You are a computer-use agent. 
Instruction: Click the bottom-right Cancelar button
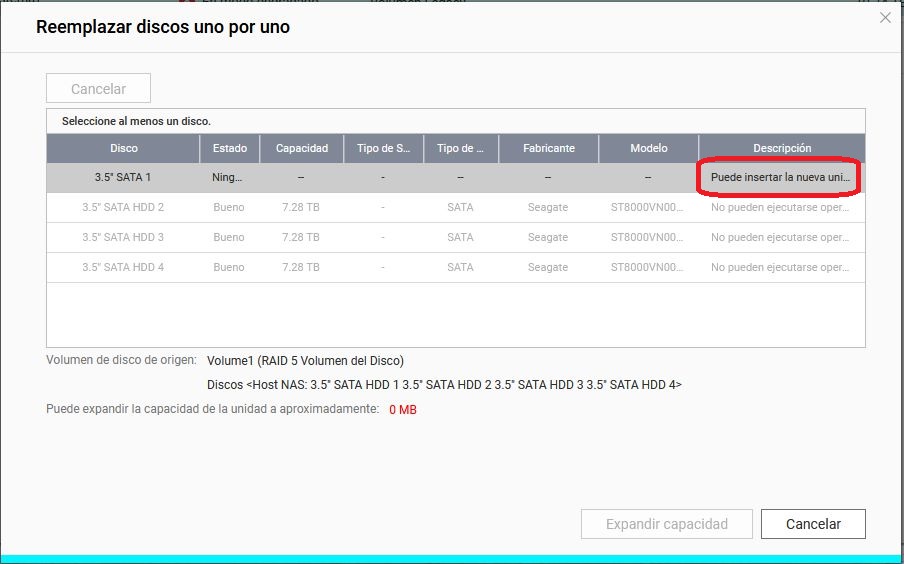812,524
